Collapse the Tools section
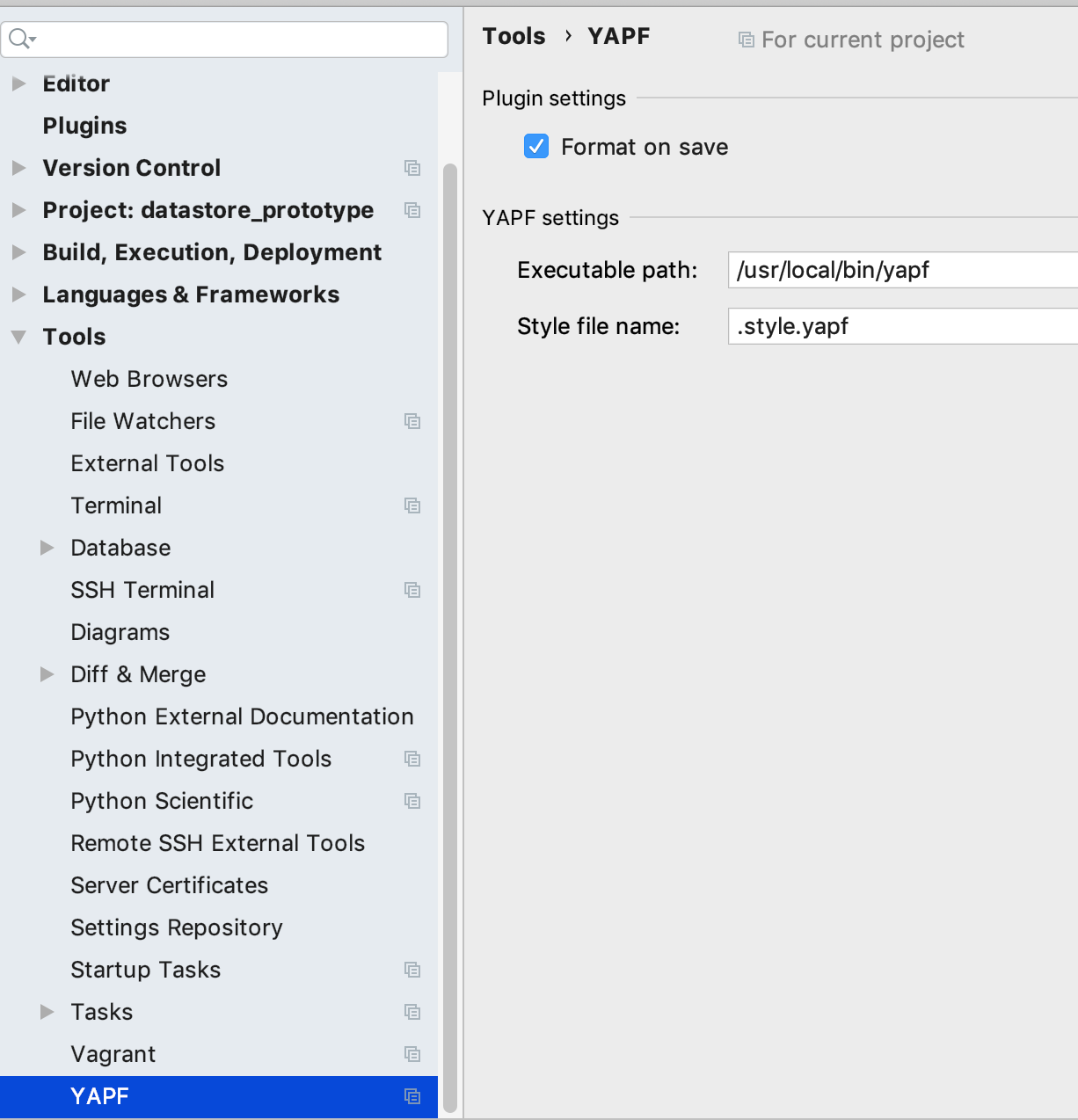Viewport: 1078px width, 1120px height. [x=18, y=337]
